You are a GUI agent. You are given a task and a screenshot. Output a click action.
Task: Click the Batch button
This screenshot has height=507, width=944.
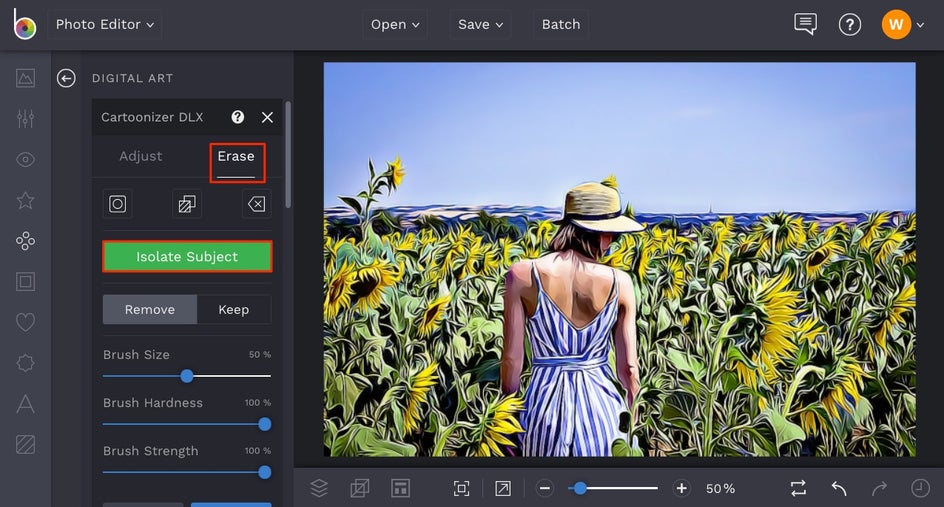coord(560,25)
